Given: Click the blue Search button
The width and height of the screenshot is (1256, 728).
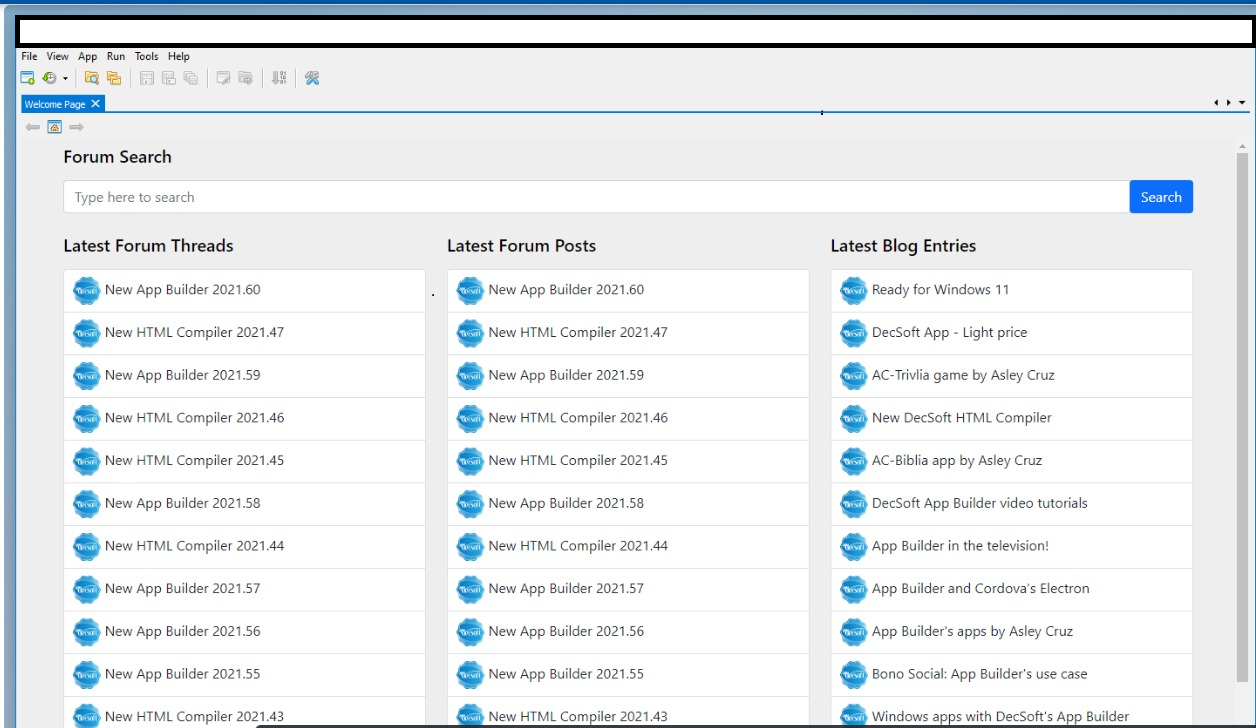Looking at the screenshot, I should 1161,197.
